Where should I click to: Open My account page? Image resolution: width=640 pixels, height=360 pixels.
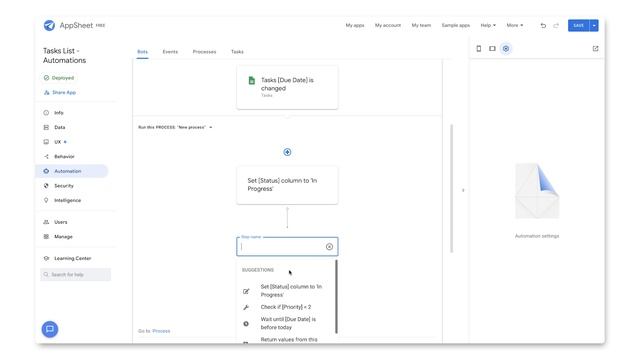(x=388, y=25)
